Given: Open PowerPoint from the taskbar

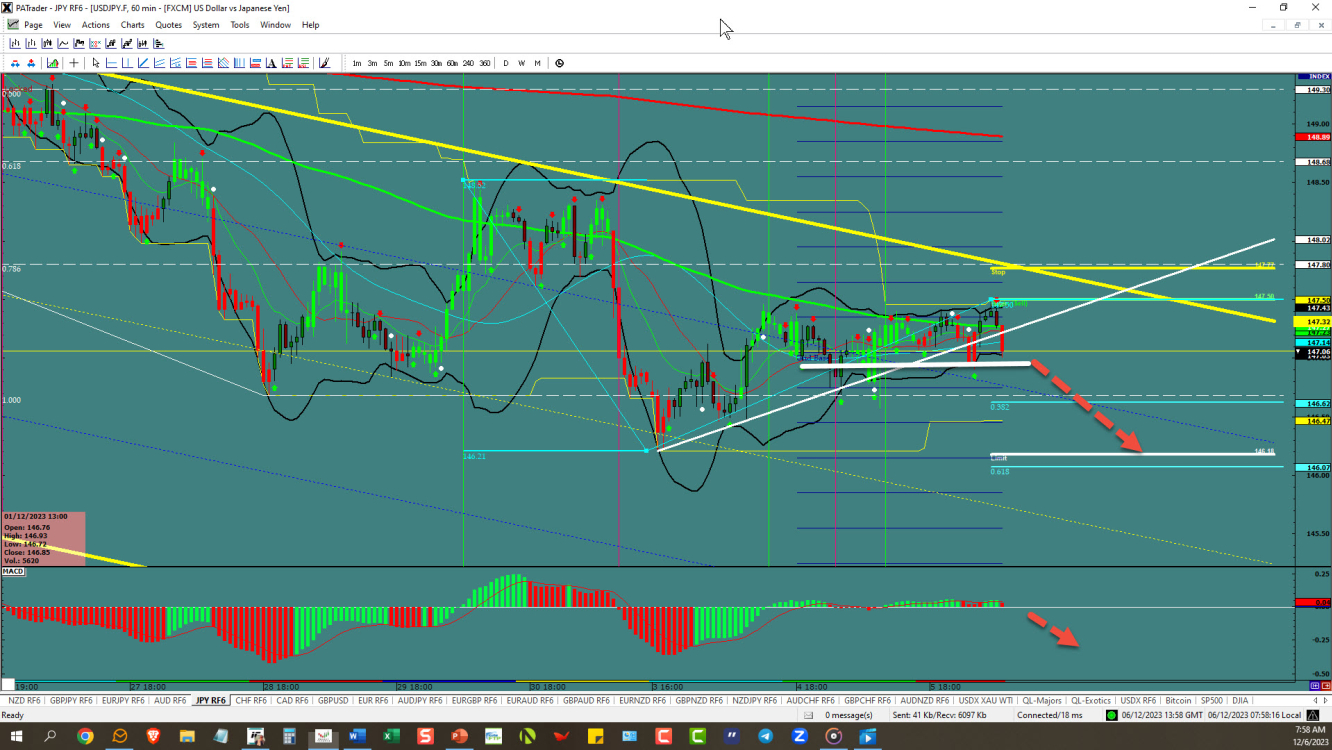Looking at the screenshot, I should click(x=459, y=736).
